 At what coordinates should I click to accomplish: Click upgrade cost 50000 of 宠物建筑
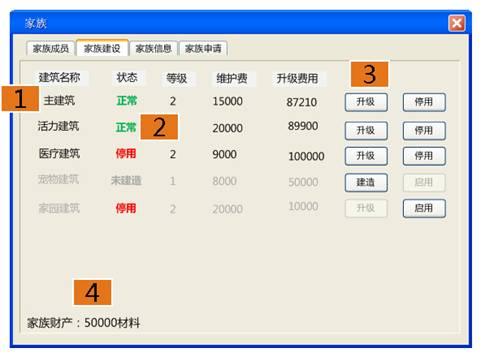click(303, 182)
